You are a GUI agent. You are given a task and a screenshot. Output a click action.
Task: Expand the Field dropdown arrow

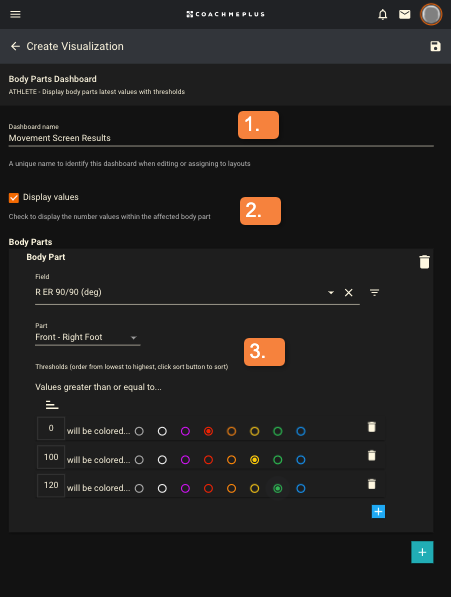click(331, 292)
